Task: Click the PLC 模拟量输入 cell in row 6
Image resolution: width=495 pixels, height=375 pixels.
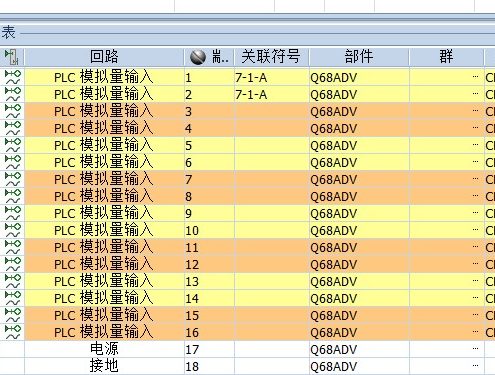Action: click(x=104, y=162)
